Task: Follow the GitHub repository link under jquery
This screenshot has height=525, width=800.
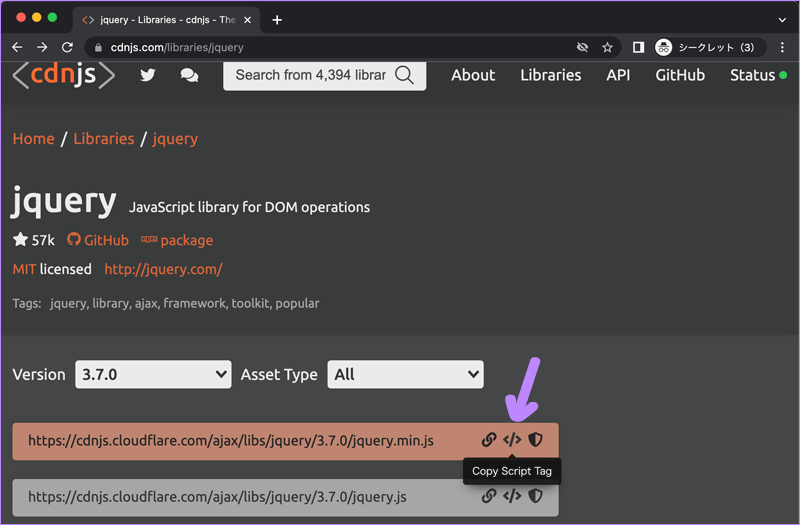Action: 98,240
